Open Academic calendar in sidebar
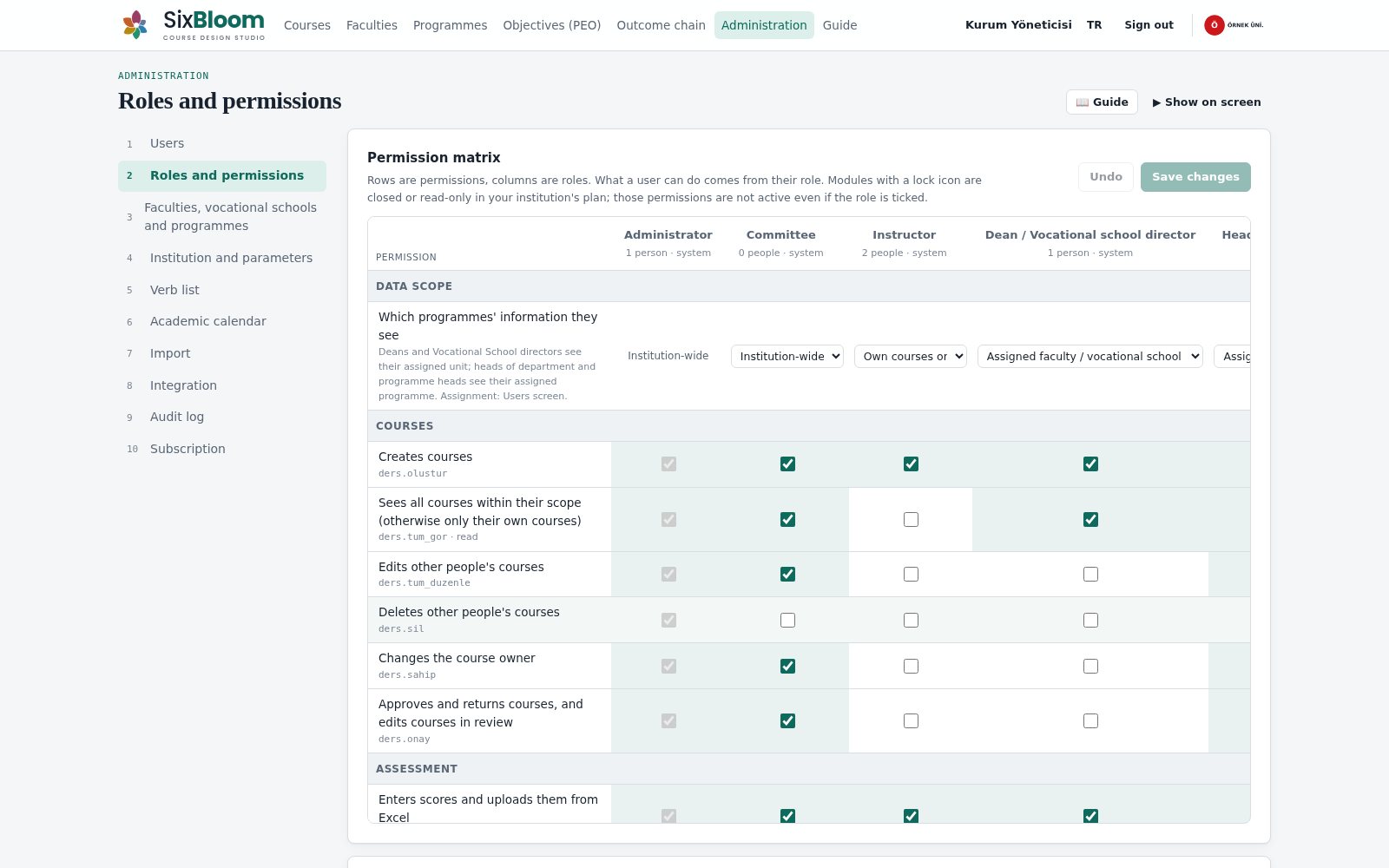Screen dimensions: 1389x868 222,321
